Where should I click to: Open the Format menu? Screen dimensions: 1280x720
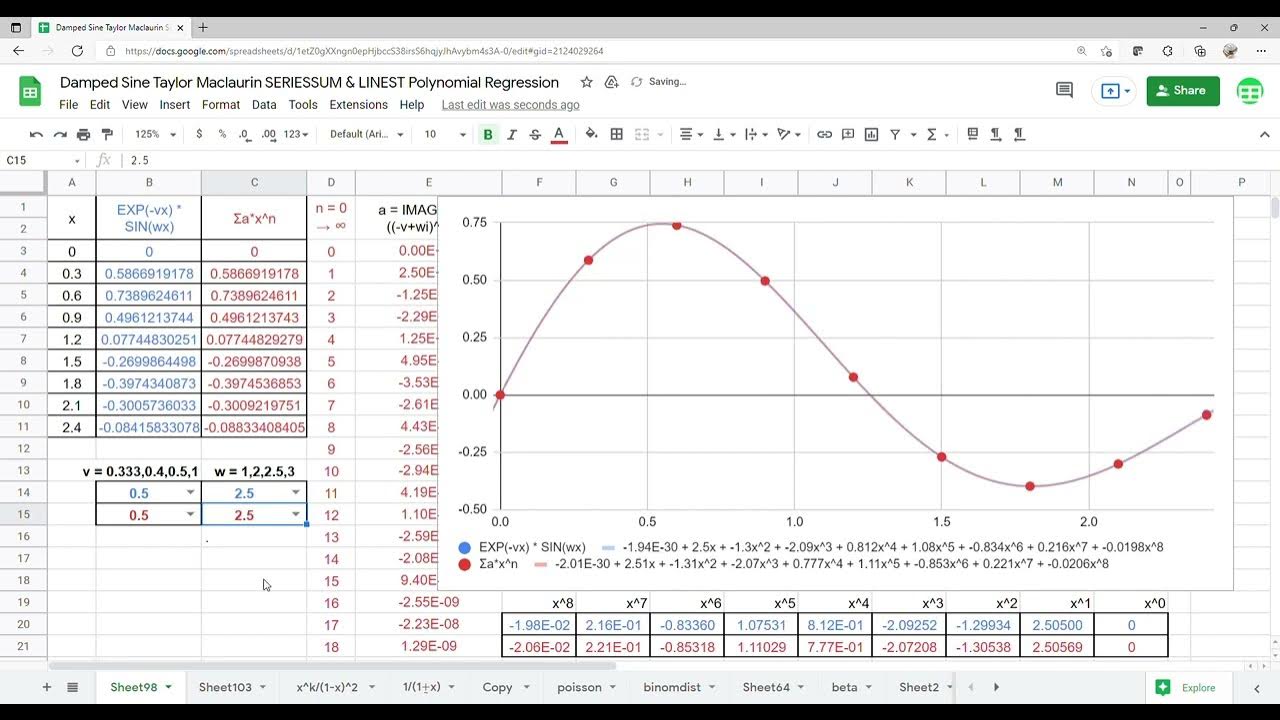coord(221,104)
